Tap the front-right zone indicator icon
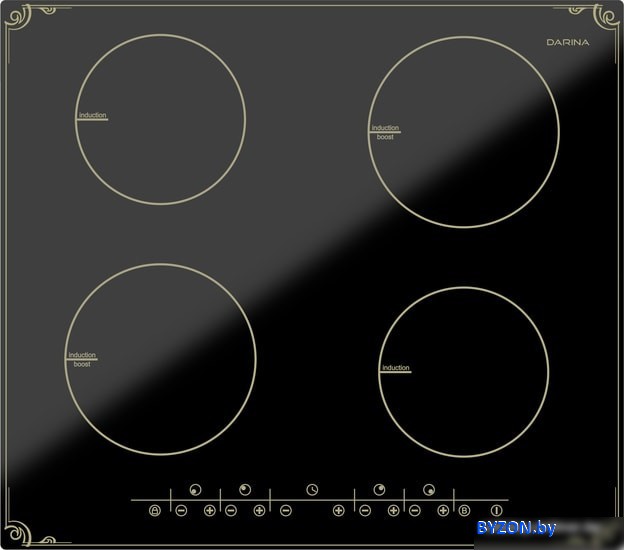The image size is (624, 550). point(429,490)
